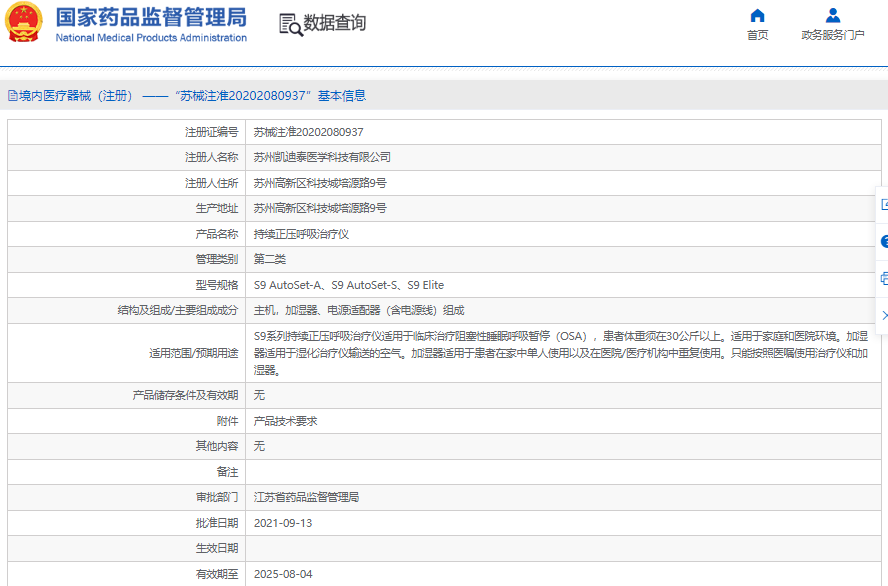Click the approving department 江苏省药品监督管理局
The width and height of the screenshot is (888, 586).
click(x=306, y=497)
